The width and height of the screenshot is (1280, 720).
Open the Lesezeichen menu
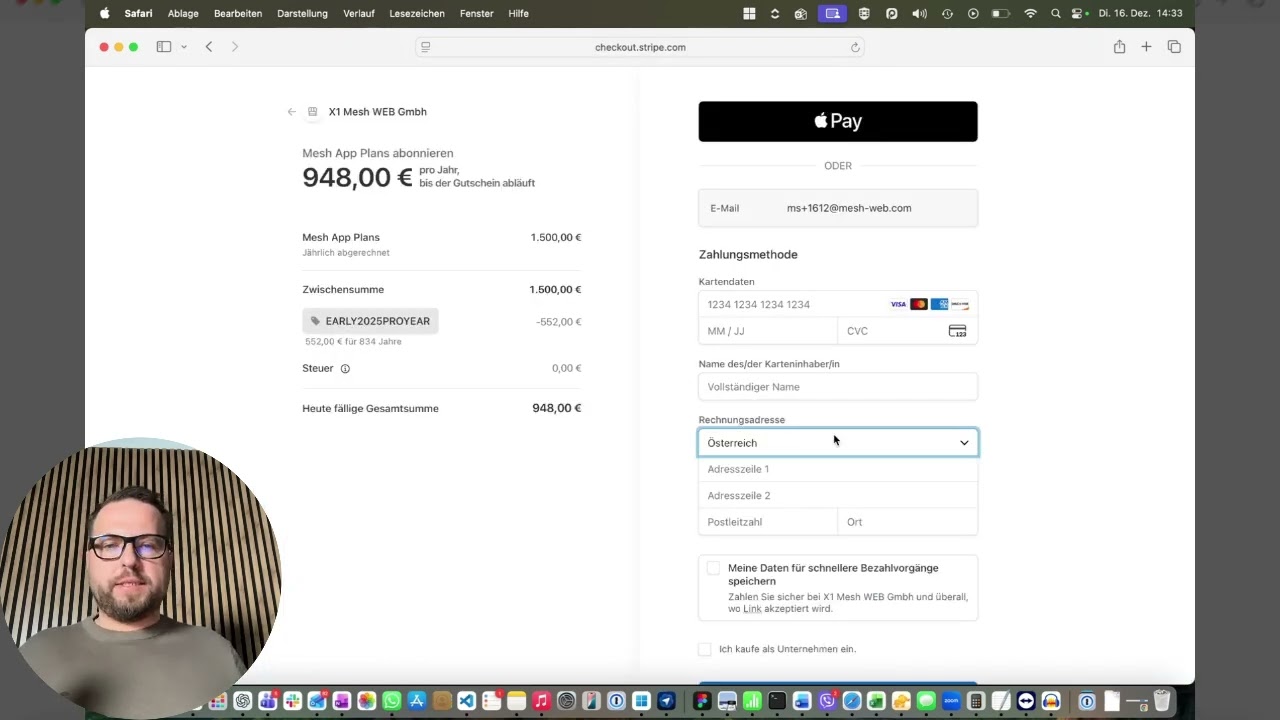tap(417, 14)
